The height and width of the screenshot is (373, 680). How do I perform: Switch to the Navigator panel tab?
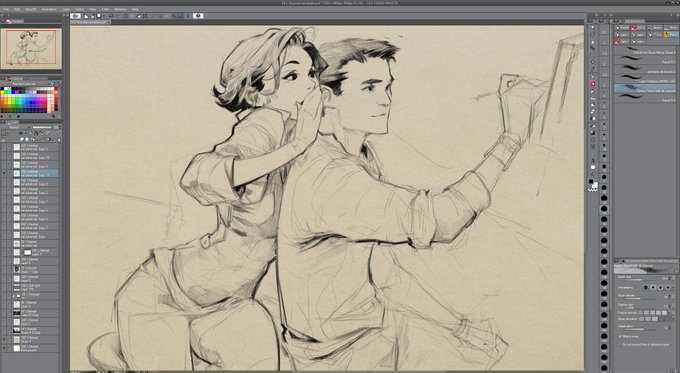[15, 21]
